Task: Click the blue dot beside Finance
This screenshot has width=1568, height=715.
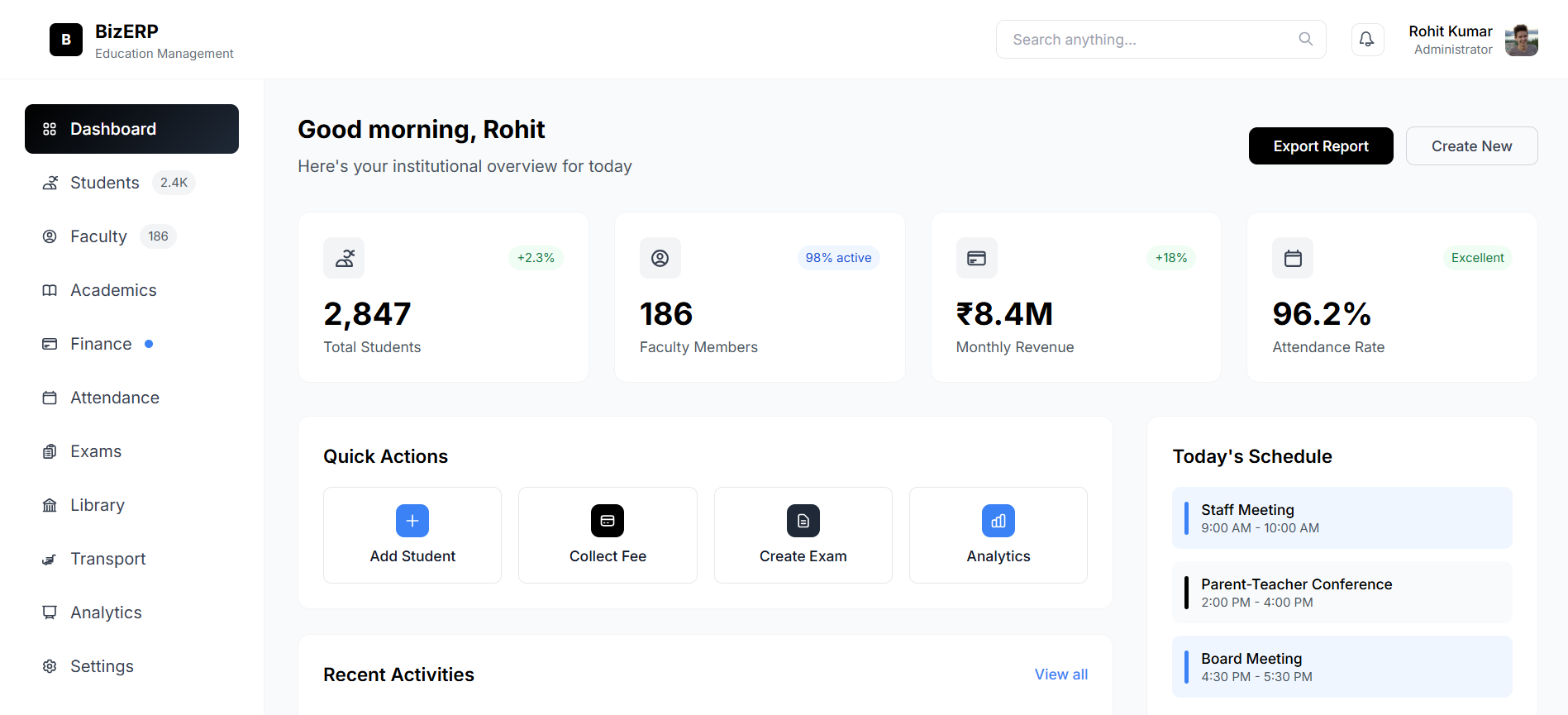Action: [x=149, y=344]
